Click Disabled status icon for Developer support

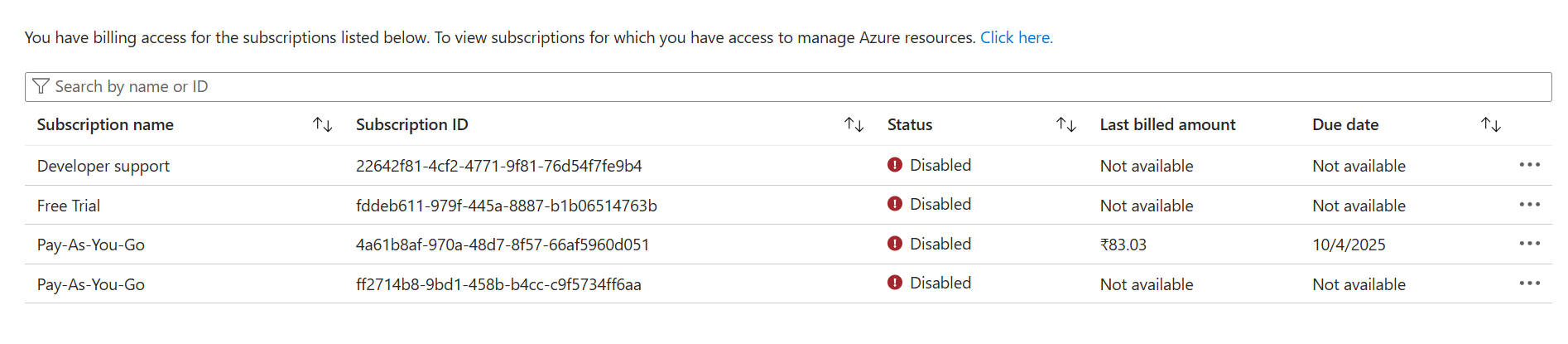[895, 165]
